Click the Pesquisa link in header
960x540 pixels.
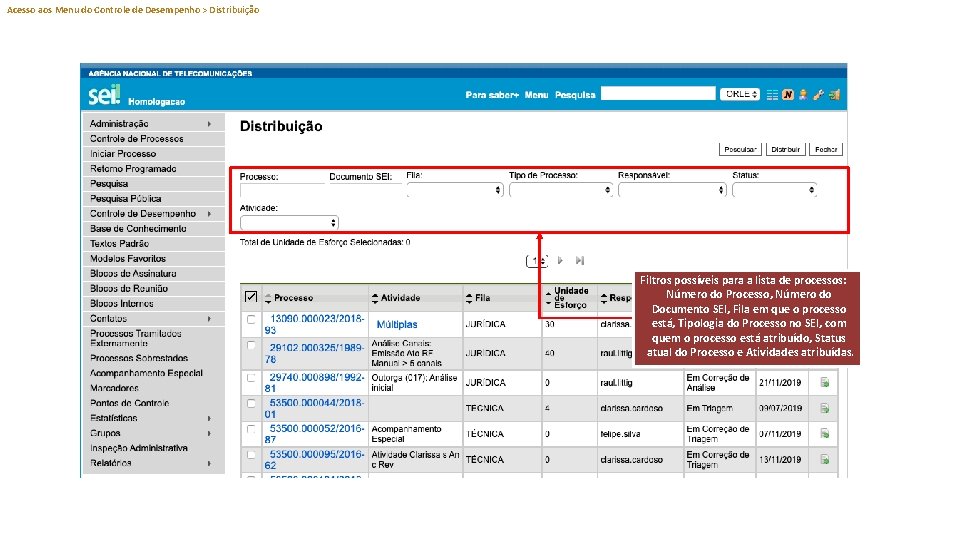(x=575, y=95)
